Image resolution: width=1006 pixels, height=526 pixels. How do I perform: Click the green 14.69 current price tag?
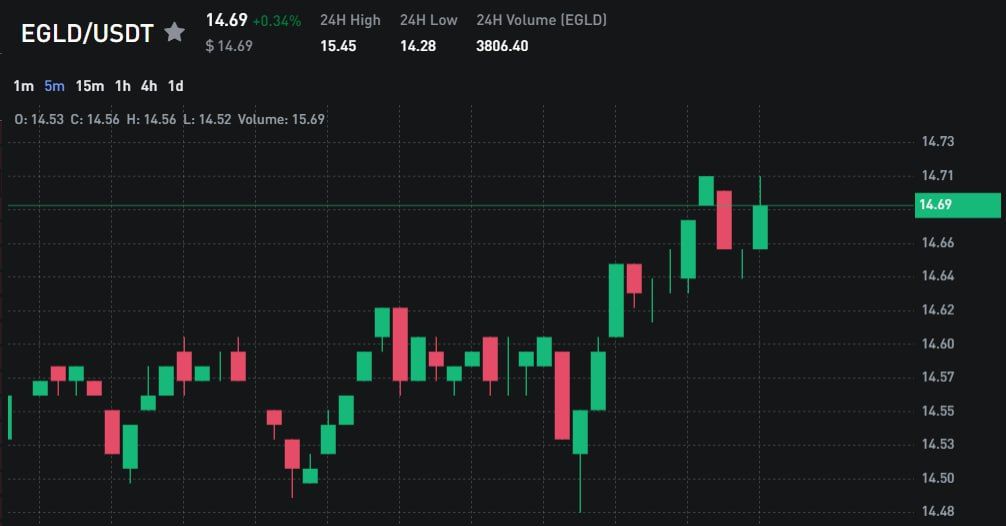click(957, 205)
